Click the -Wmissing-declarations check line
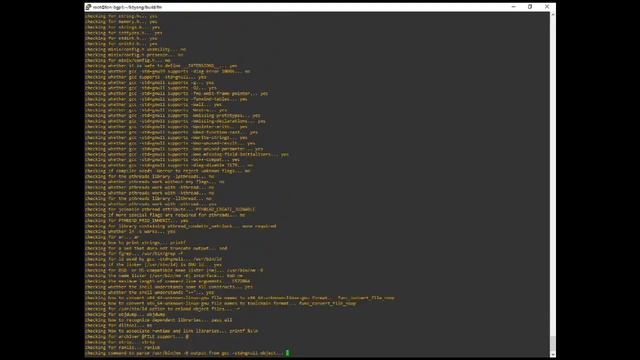 (x=175, y=121)
